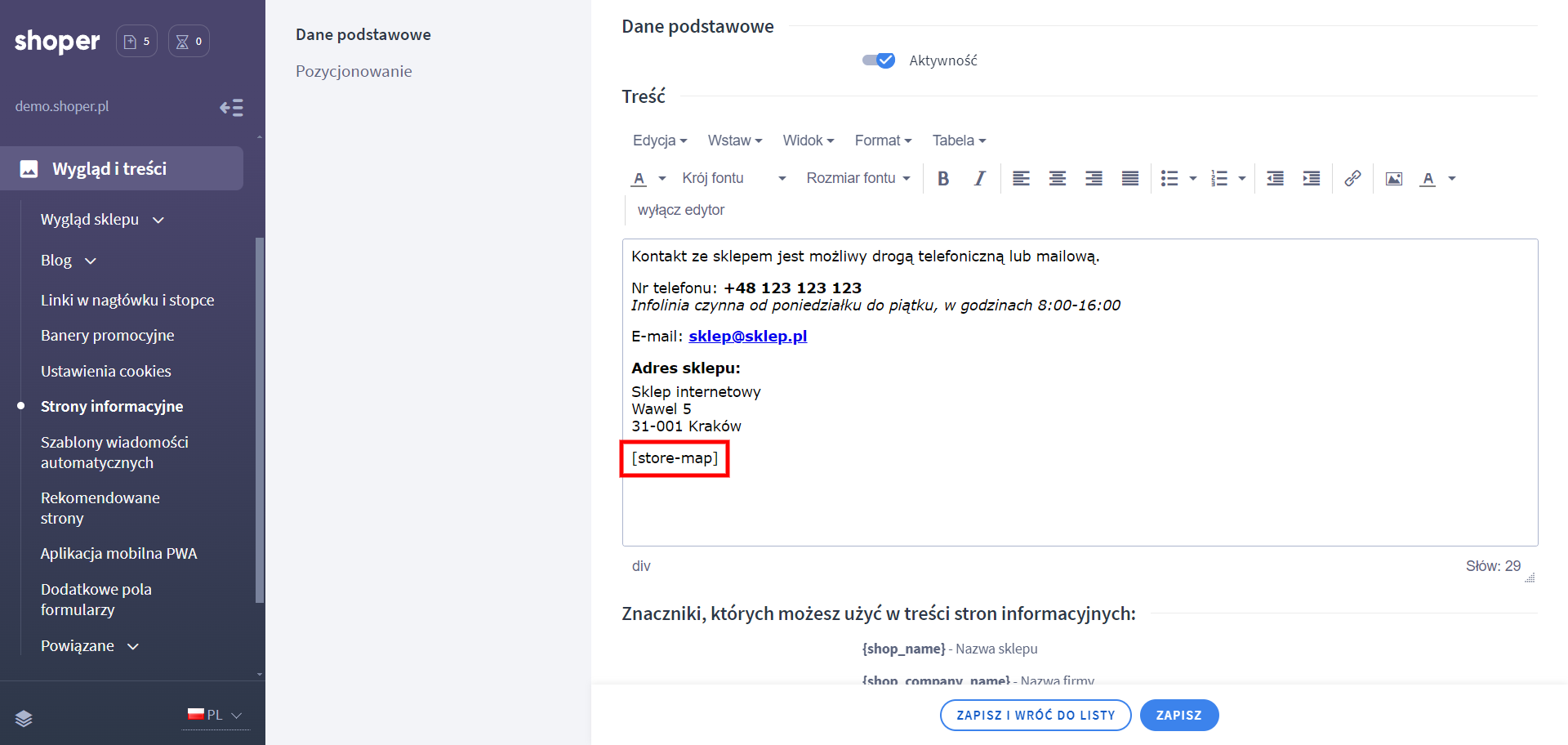Align text to center

click(x=1057, y=179)
